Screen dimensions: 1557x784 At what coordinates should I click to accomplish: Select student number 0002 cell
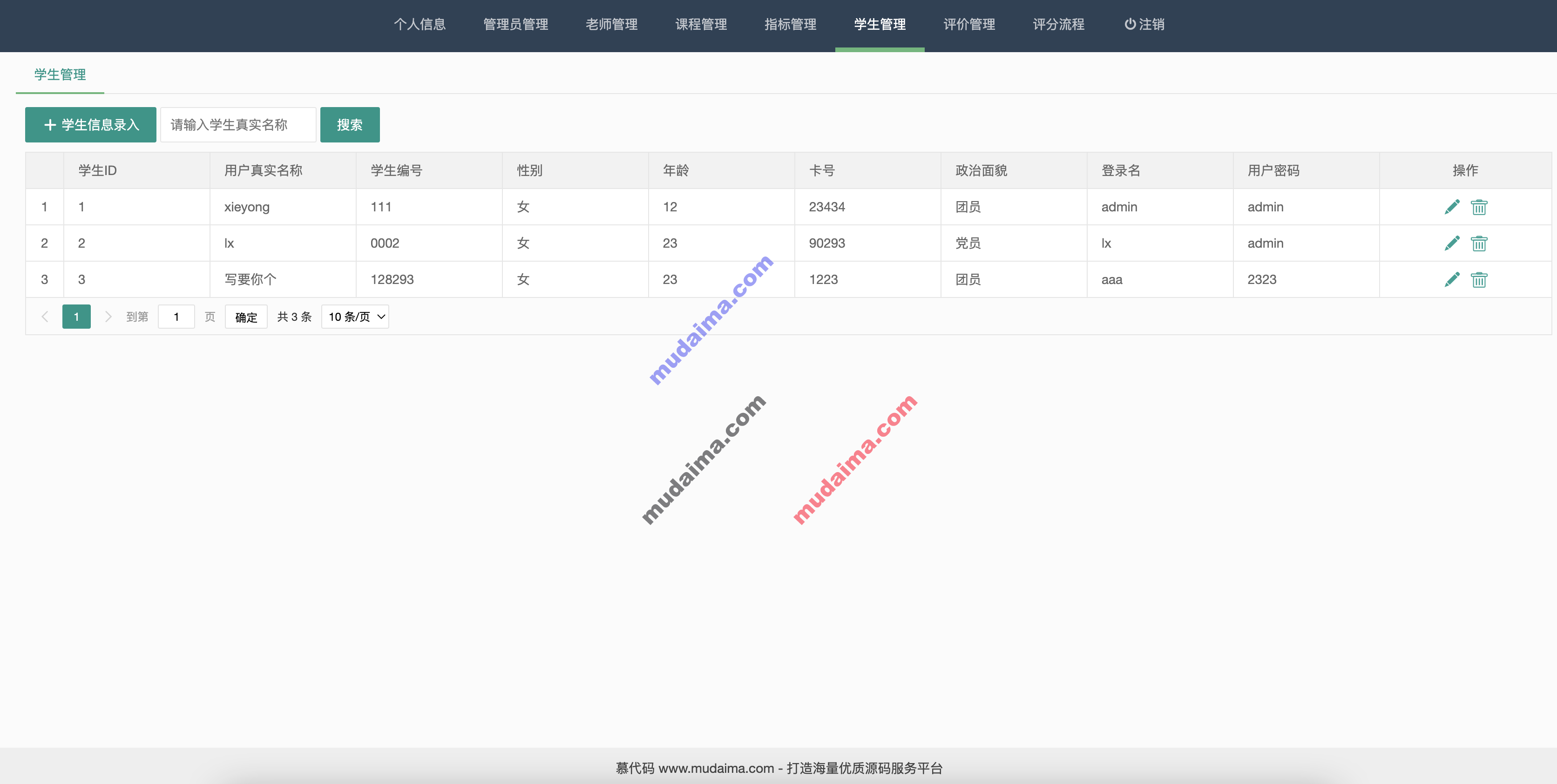point(429,243)
